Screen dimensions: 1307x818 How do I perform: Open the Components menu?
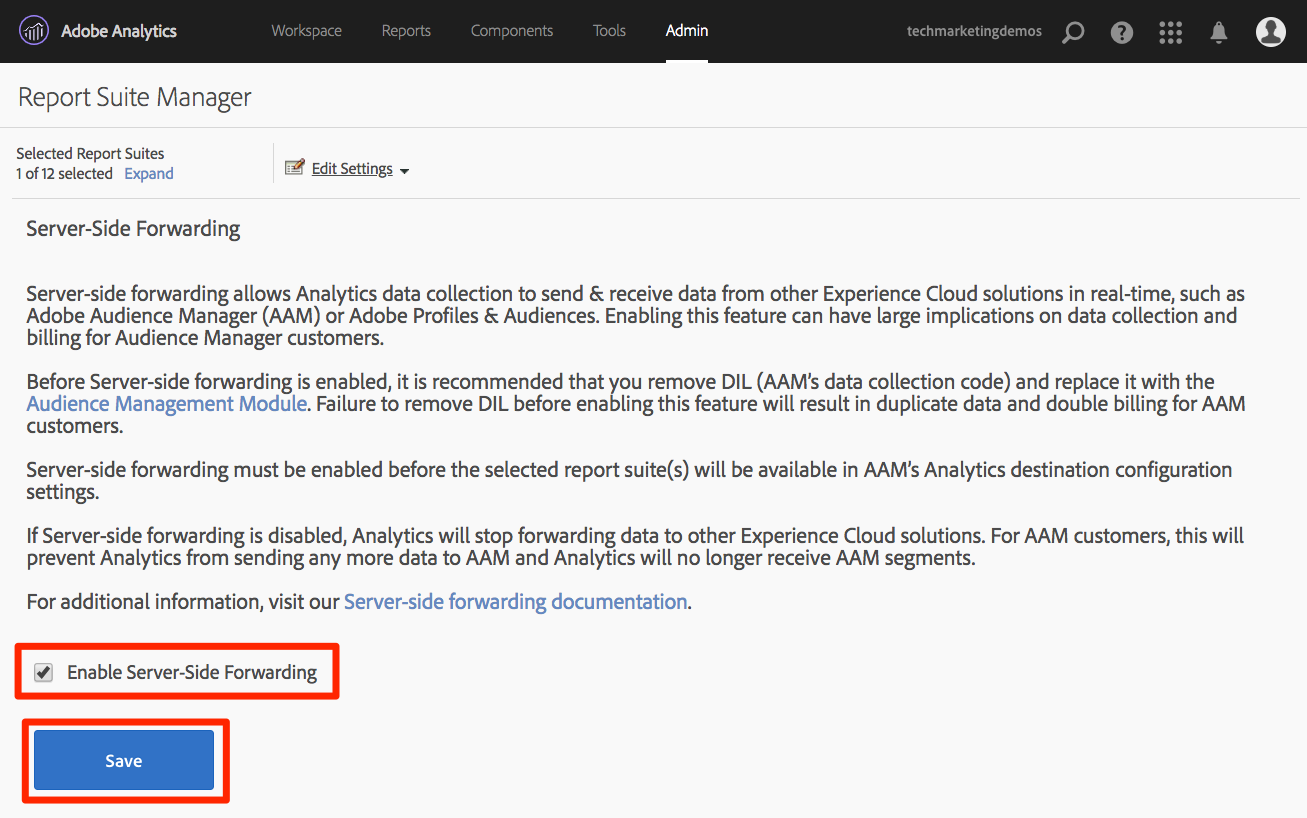pyautogui.click(x=511, y=31)
